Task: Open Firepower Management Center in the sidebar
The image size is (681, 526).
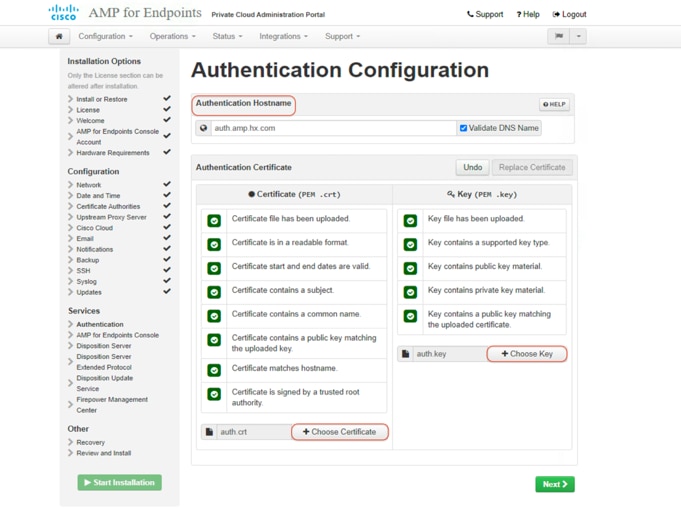Action: click(112, 405)
